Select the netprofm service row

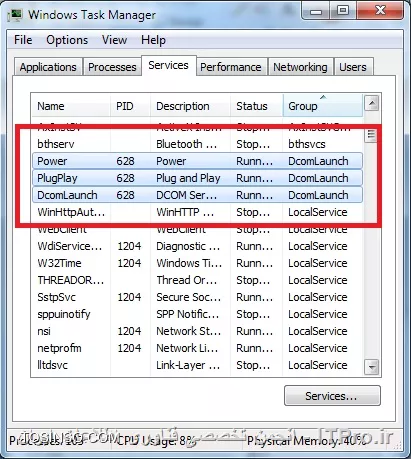(197, 348)
